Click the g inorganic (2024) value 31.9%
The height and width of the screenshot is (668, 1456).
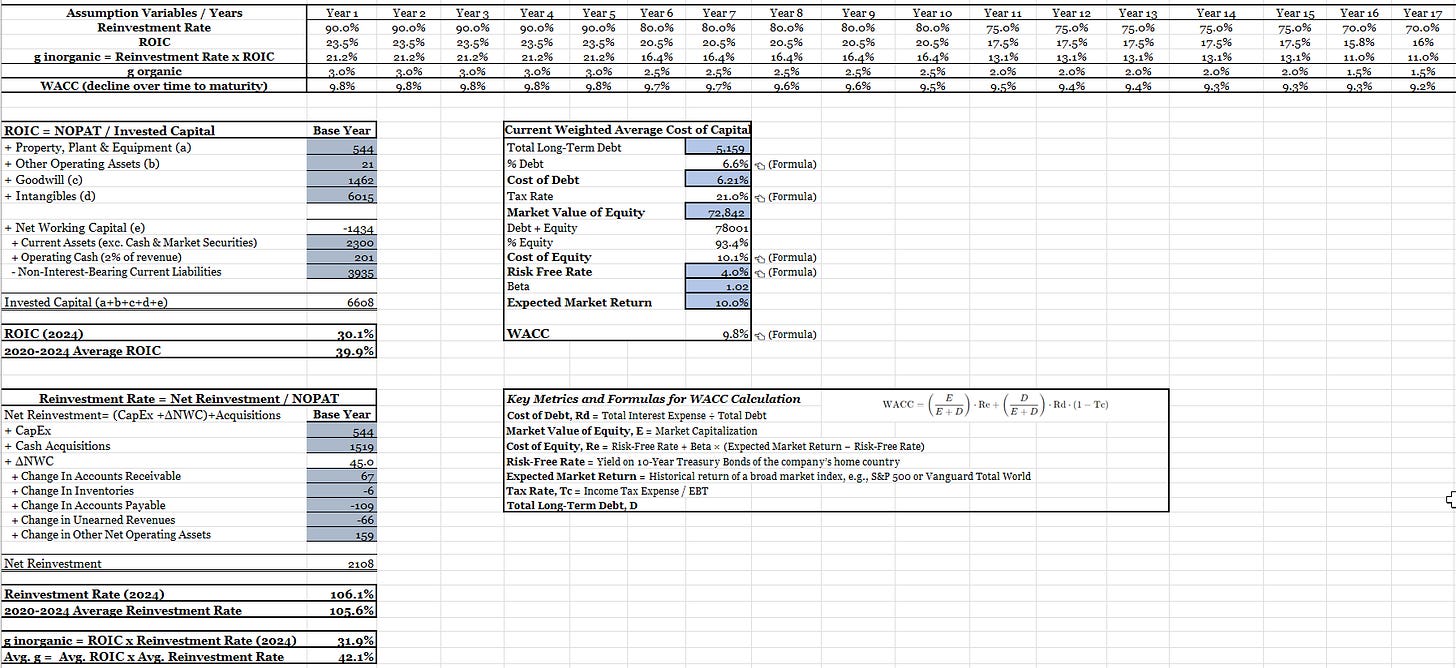pyautogui.click(x=342, y=641)
